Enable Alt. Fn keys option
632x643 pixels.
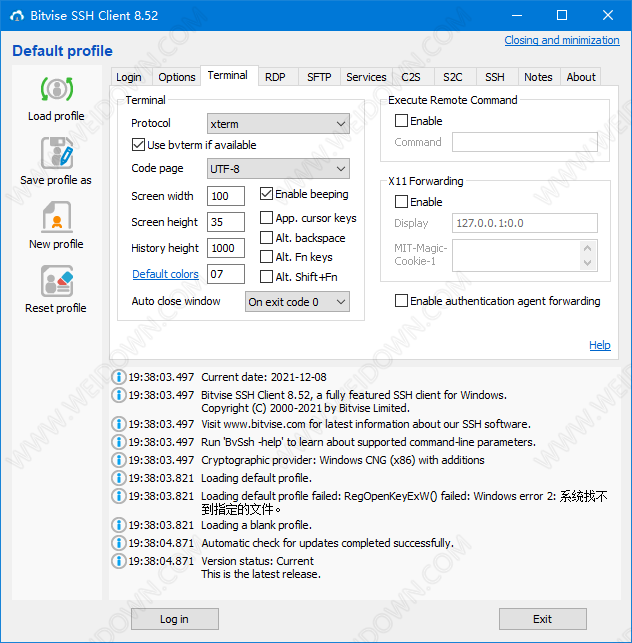click(267, 257)
